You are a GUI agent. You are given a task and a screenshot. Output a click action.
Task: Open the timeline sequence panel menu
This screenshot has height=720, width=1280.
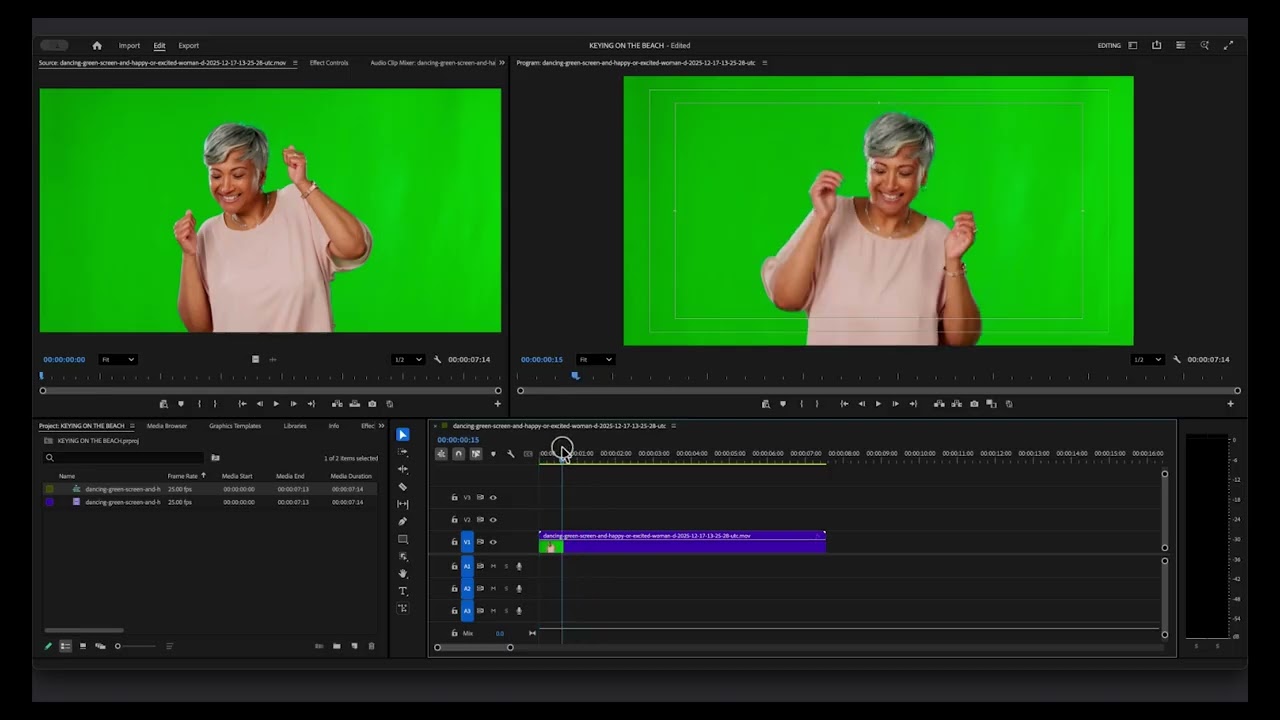[674, 426]
